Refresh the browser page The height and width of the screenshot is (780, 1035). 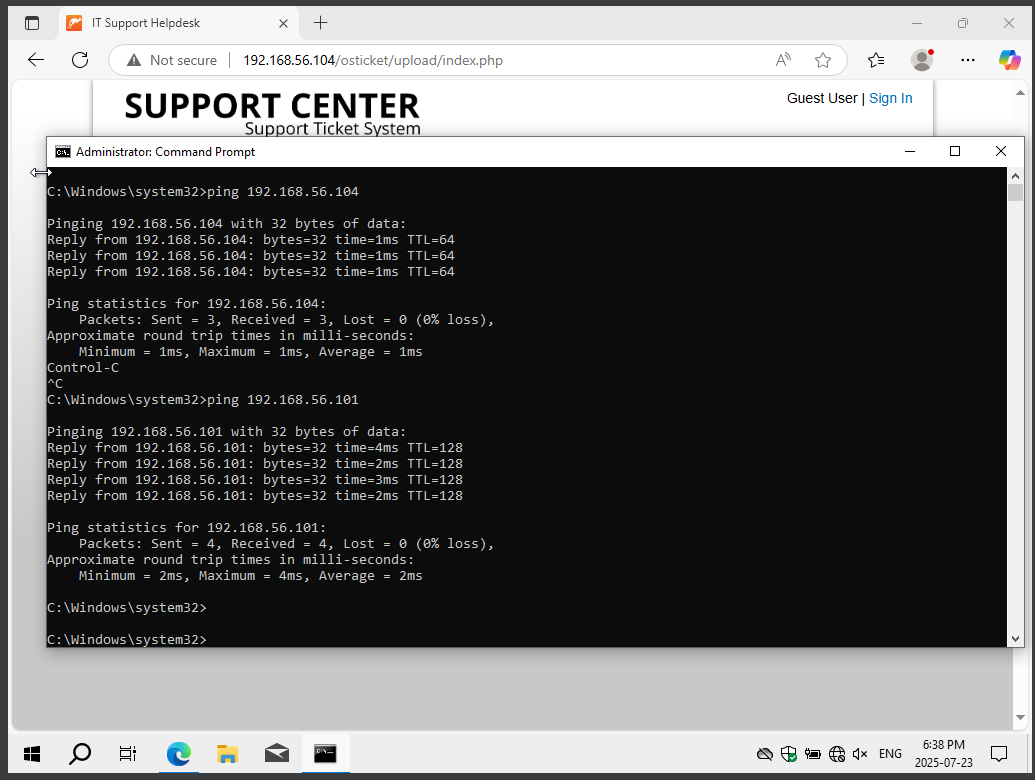[80, 60]
